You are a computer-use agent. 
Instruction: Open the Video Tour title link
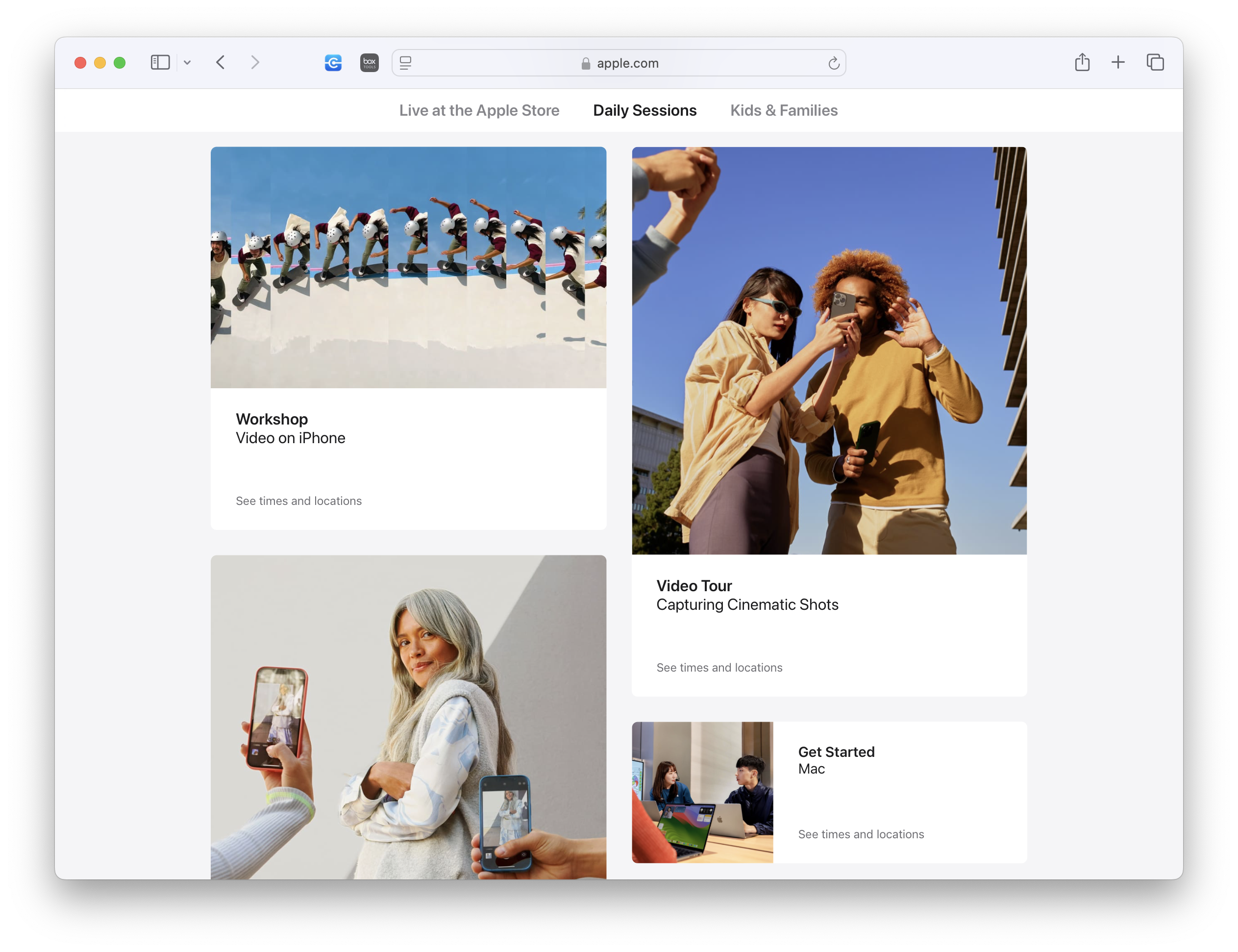tap(694, 586)
